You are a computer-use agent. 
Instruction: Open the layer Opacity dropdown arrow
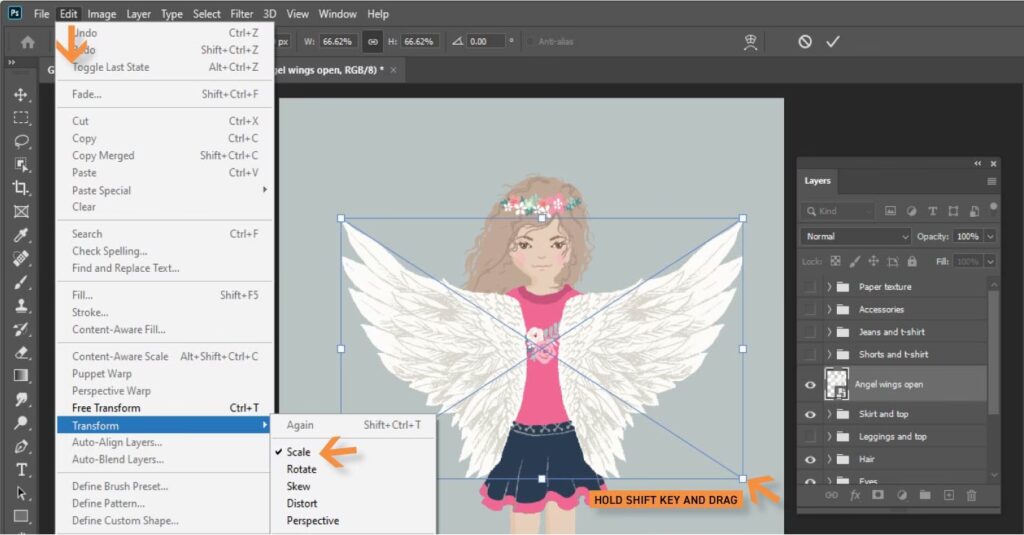click(x=990, y=237)
